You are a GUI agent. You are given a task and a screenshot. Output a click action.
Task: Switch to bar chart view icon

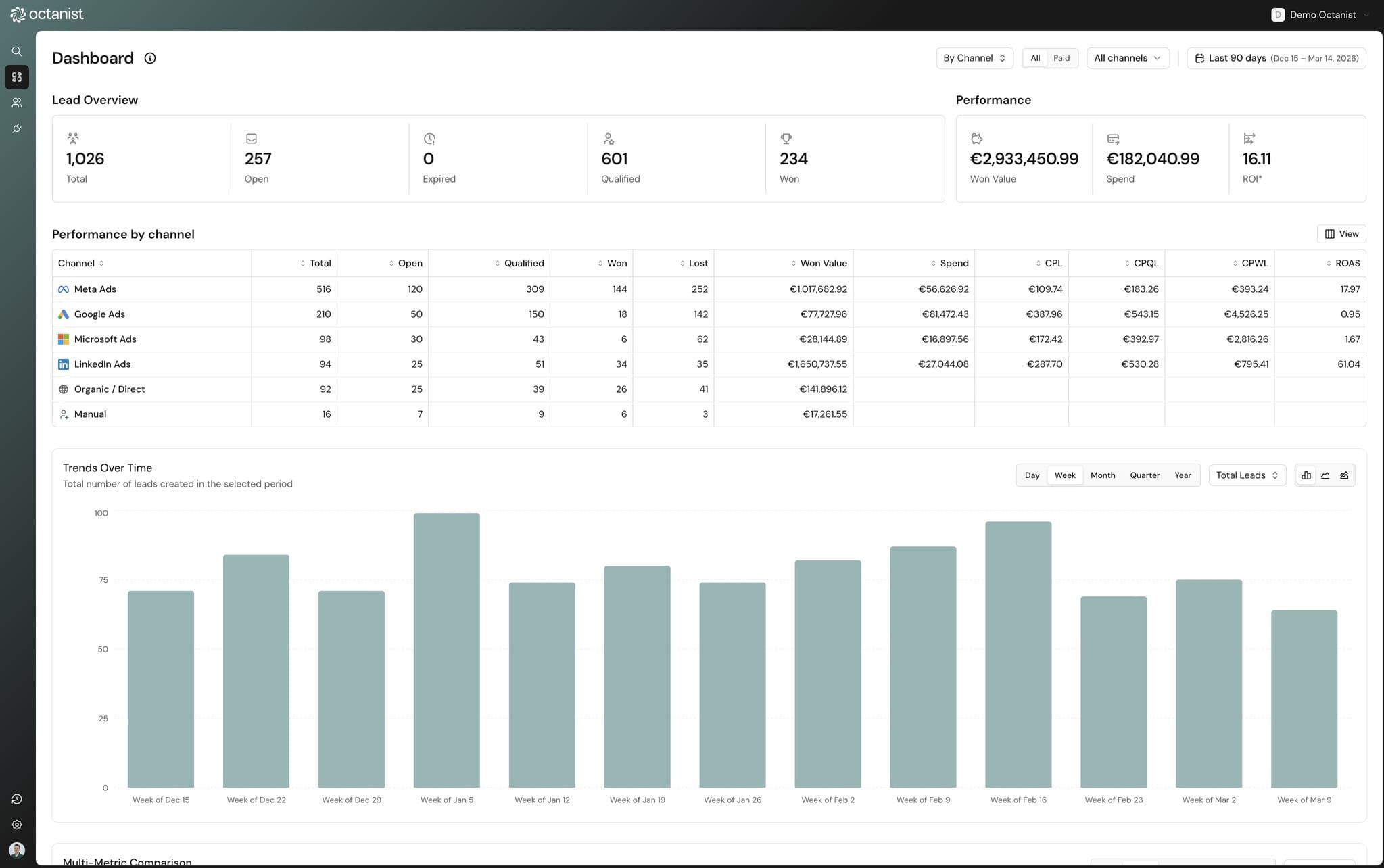coord(1306,475)
